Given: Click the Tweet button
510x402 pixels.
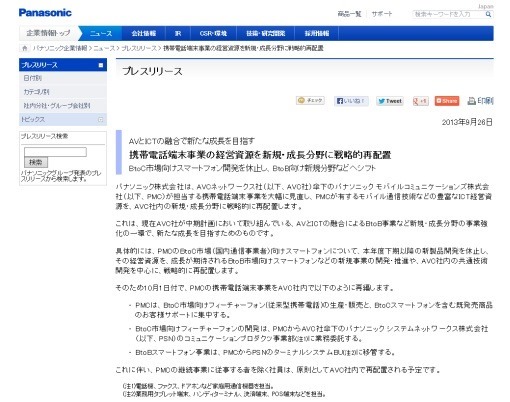Looking at the screenshot, I should coord(390,101).
